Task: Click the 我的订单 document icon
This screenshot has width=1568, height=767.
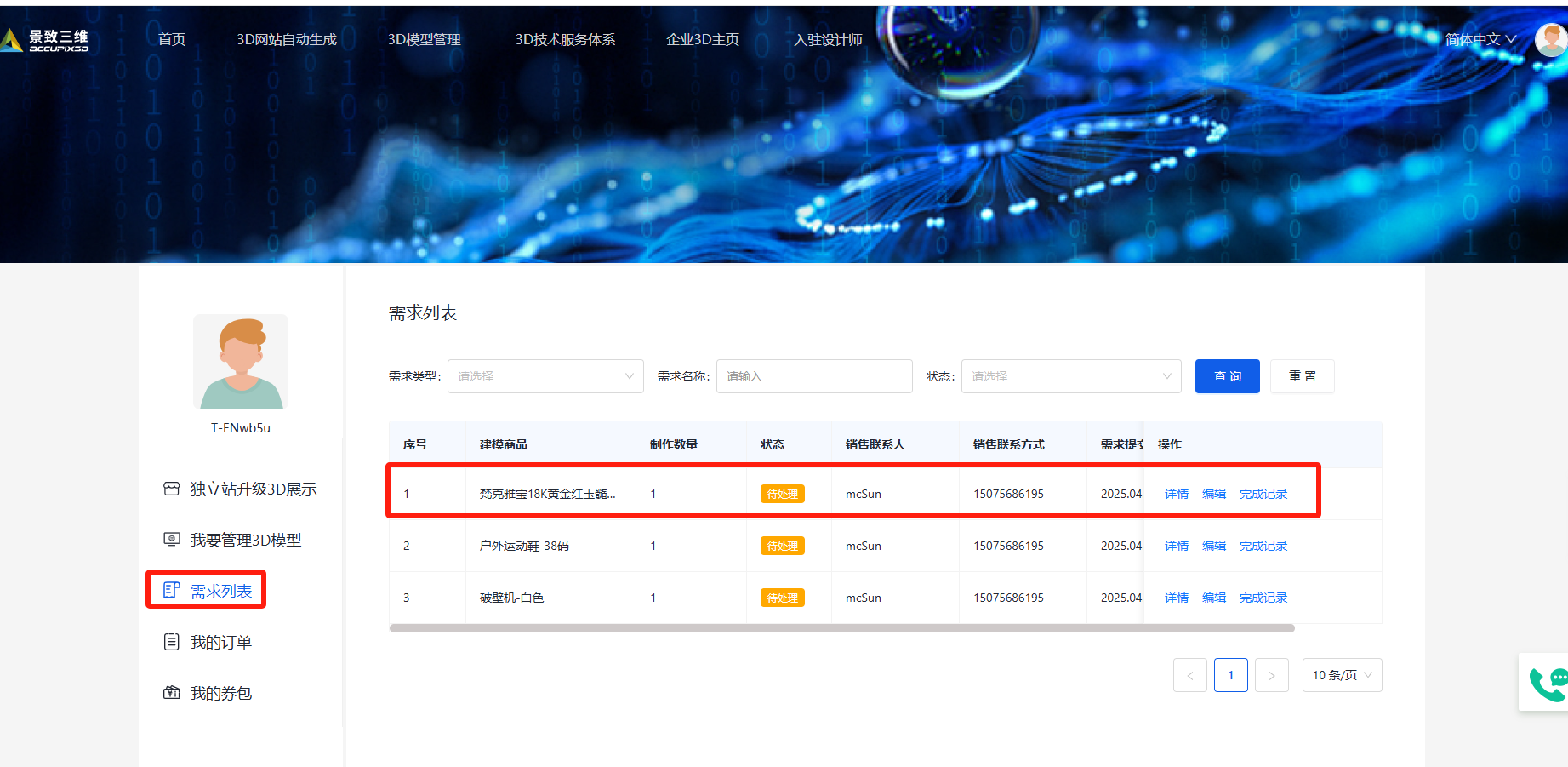Action: pos(172,642)
